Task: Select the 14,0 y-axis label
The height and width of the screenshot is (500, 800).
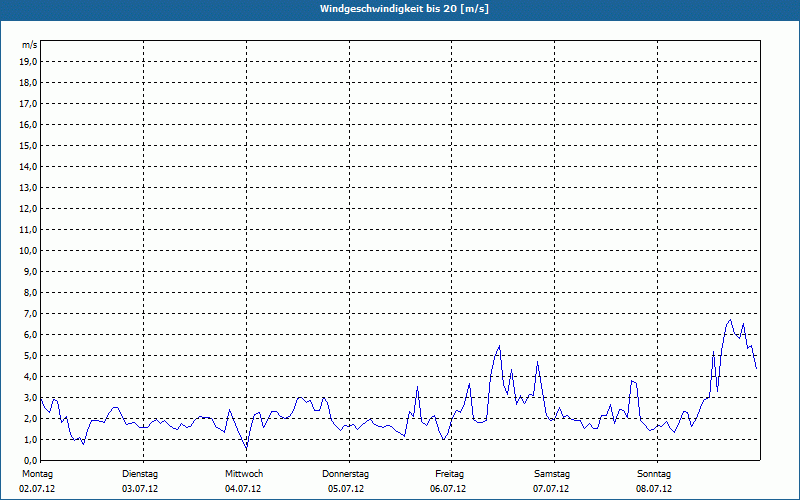Action: coord(29,166)
